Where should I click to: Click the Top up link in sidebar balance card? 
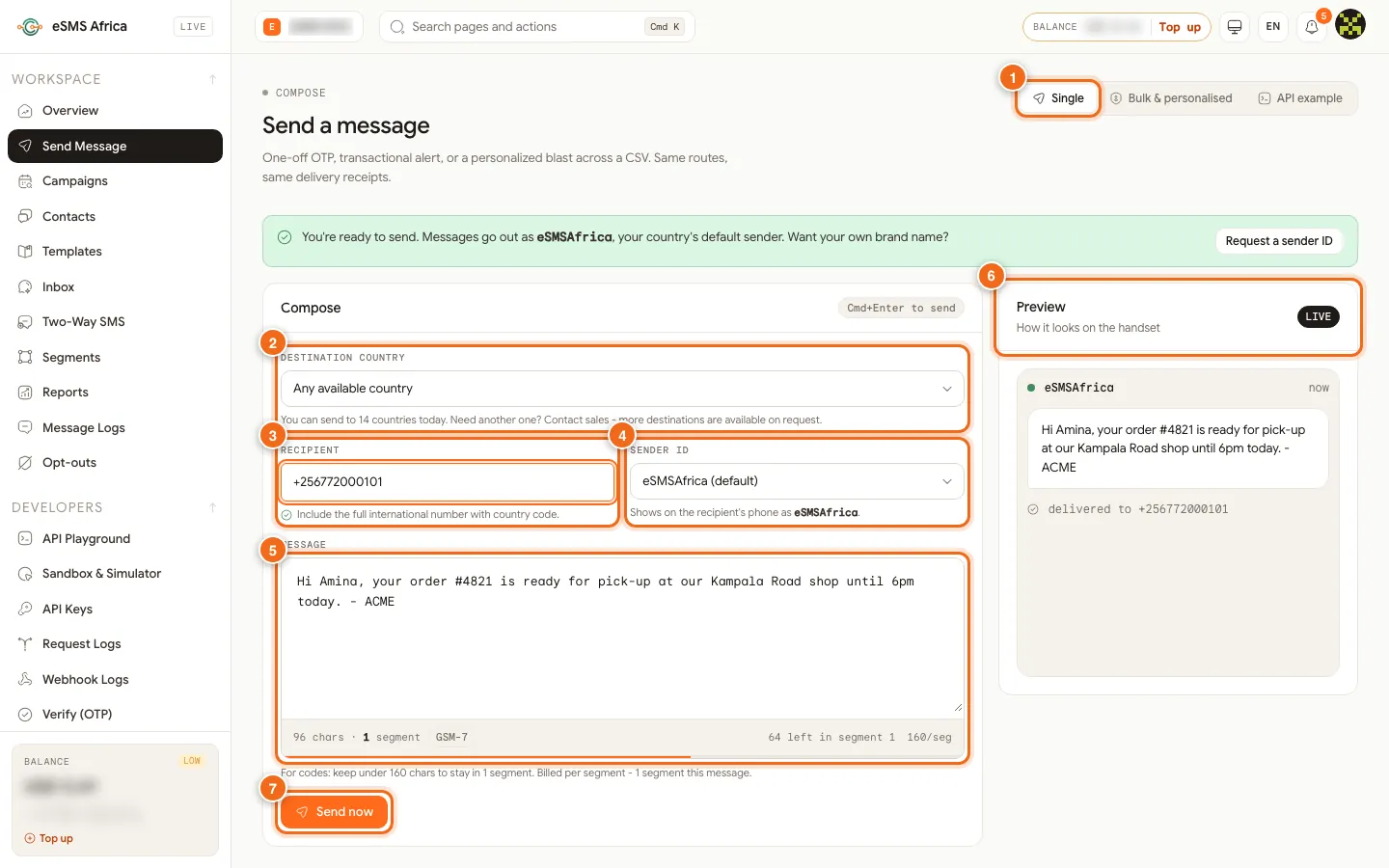[x=49, y=839]
